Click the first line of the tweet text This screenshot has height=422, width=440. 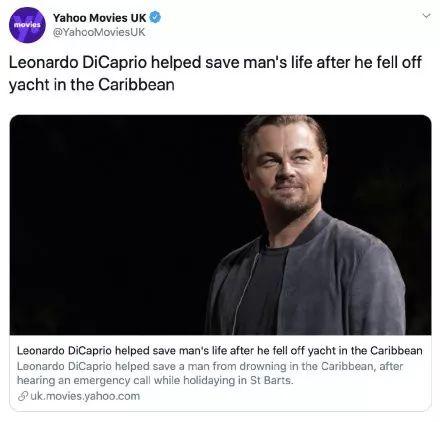[x=215, y=62]
